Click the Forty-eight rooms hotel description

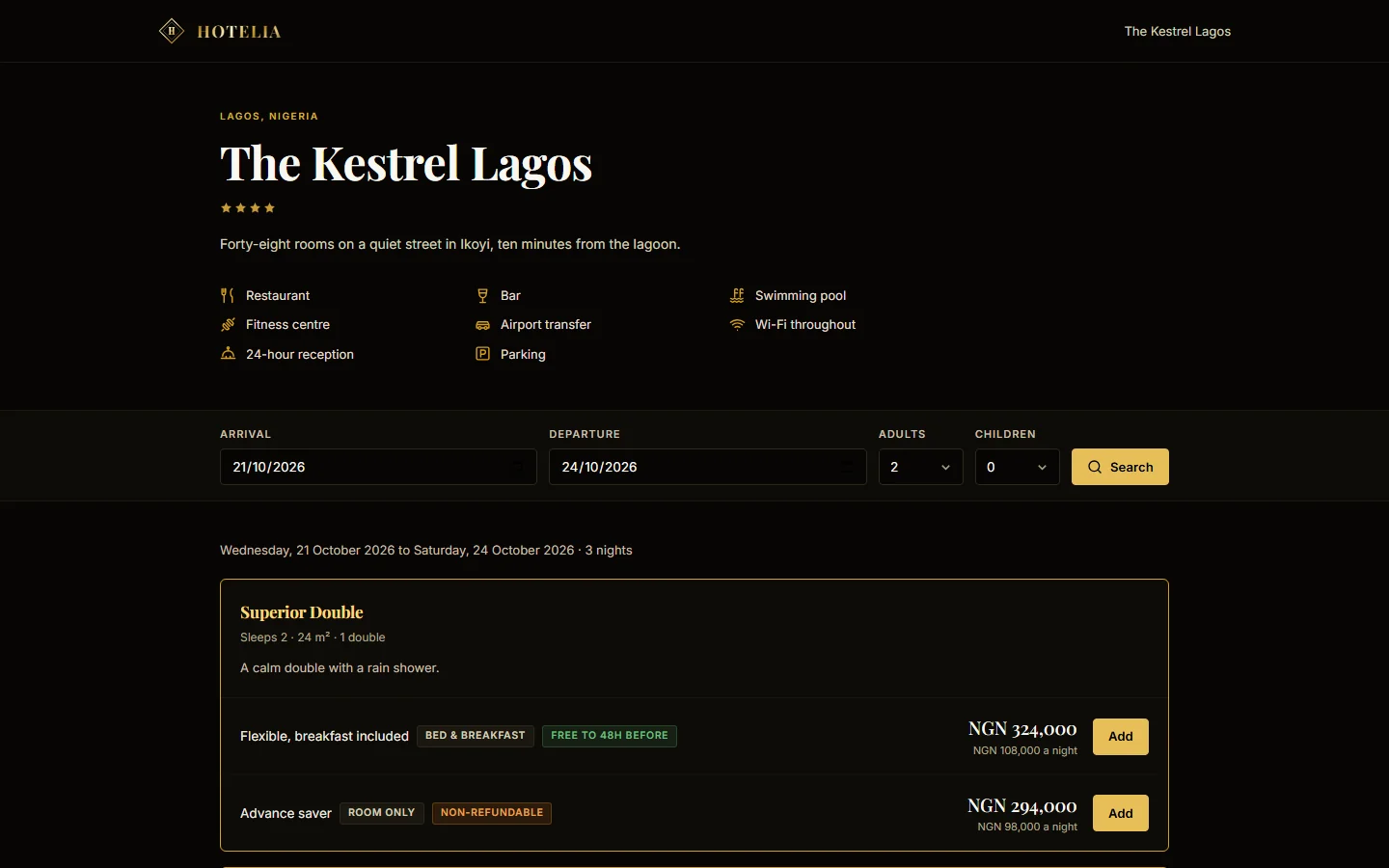[x=450, y=244]
